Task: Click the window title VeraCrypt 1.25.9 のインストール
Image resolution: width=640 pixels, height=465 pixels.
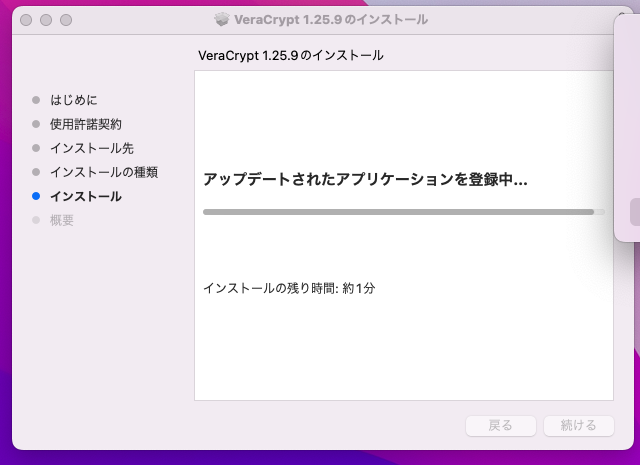Action: [x=331, y=20]
